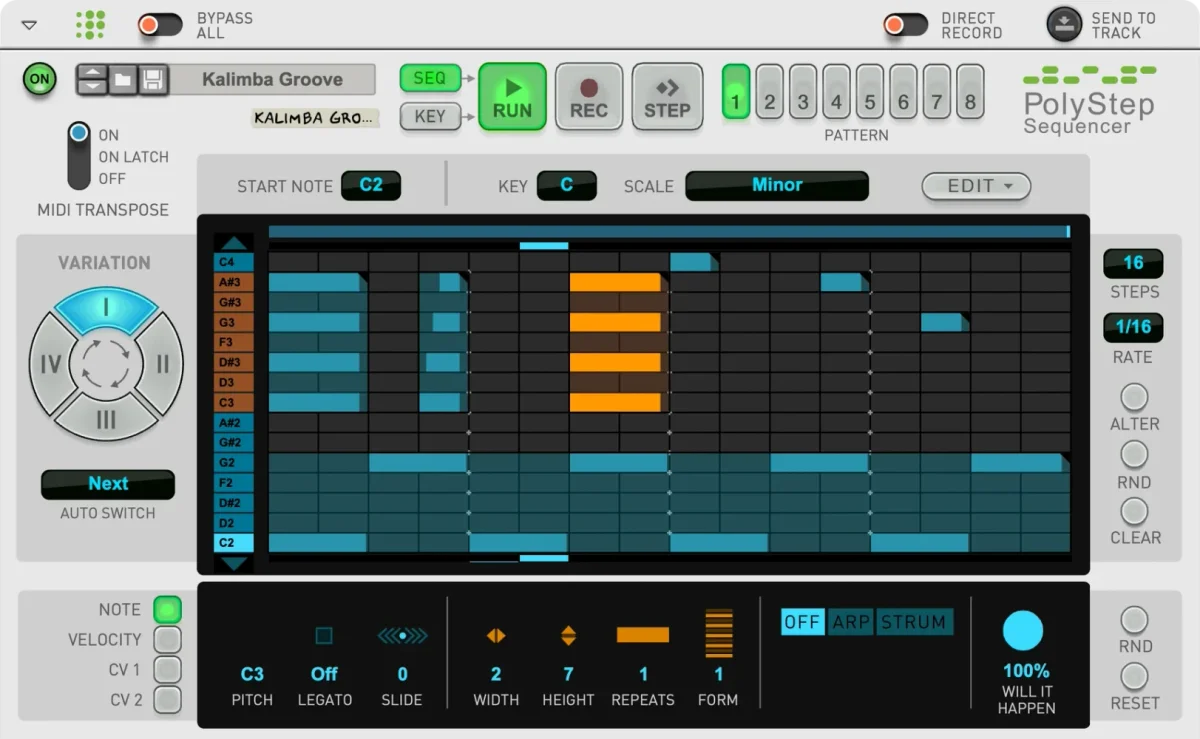Click the lower RND button above RESET
Screen dimensions: 1200x739
pyautogui.click(x=1134, y=620)
